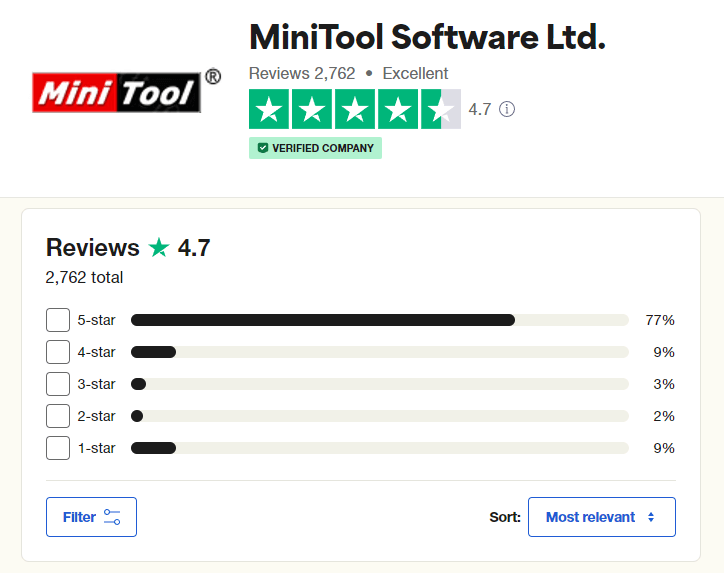Click the "77%" percentage value
Image resolution: width=724 pixels, height=573 pixels.
[660, 320]
